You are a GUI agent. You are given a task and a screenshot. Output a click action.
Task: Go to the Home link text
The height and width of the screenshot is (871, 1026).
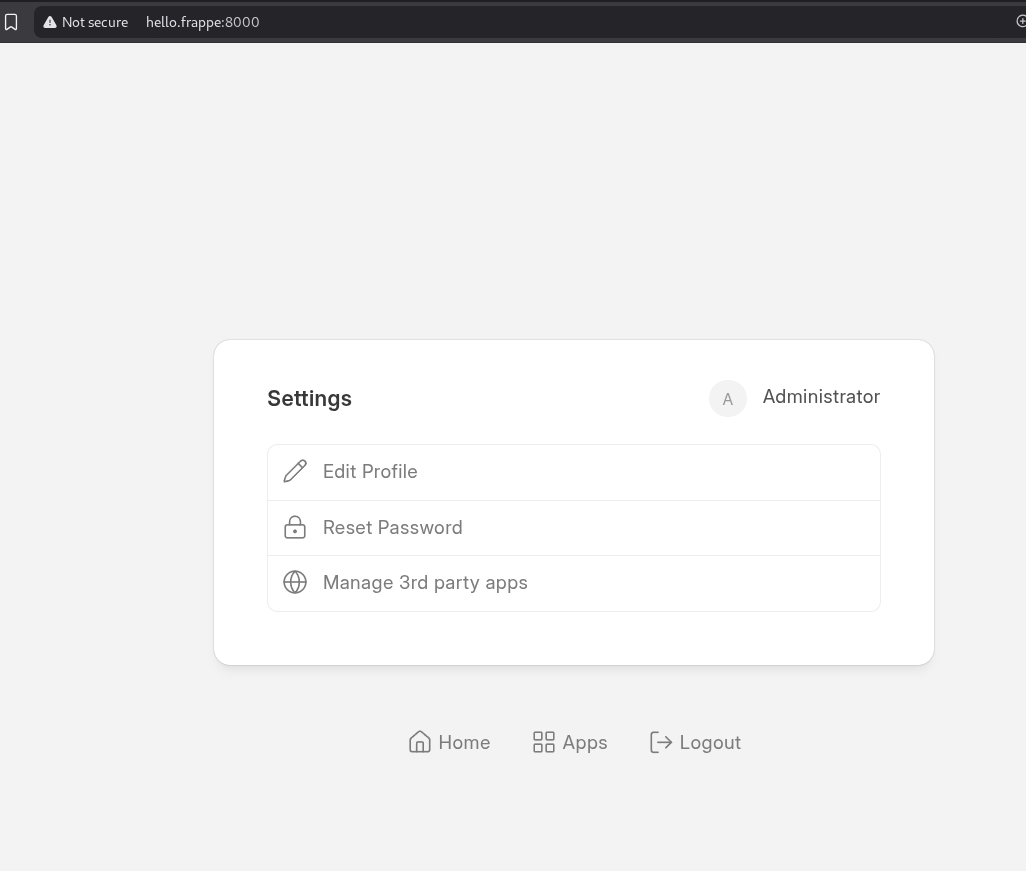(x=464, y=742)
